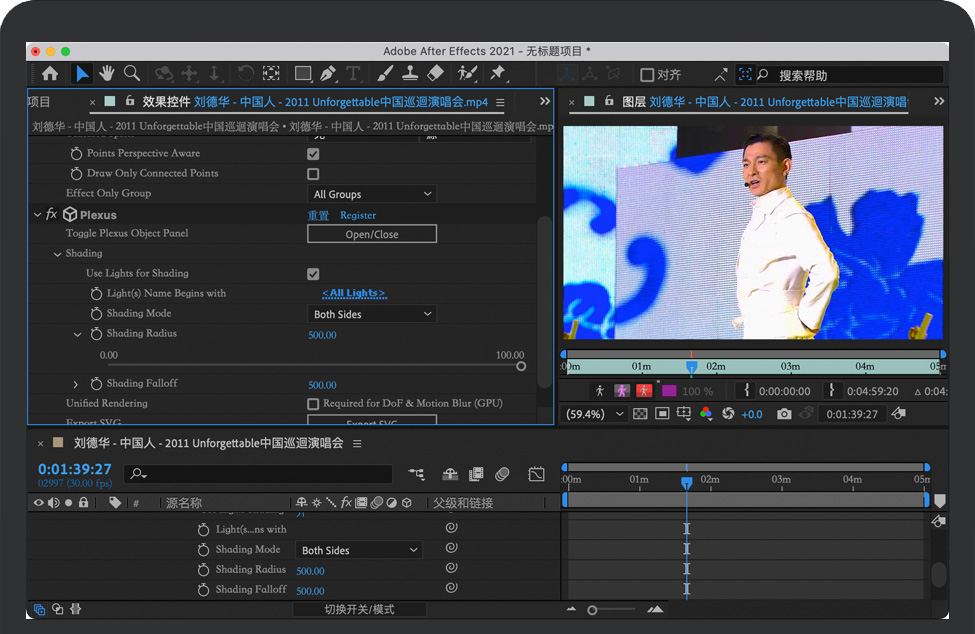Image resolution: width=975 pixels, height=634 pixels.
Task: Take a snapshot with camera icon
Action: tap(784, 414)
